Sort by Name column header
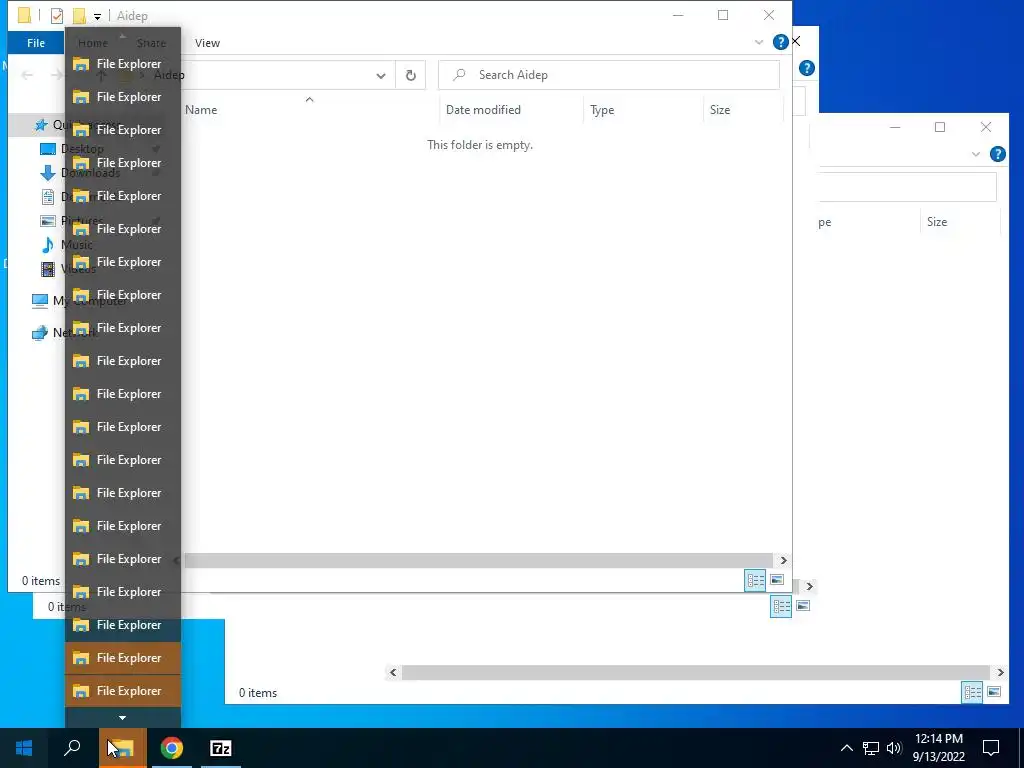The width and height of the screenshot is (1024, 768). [x=201, y=110]
